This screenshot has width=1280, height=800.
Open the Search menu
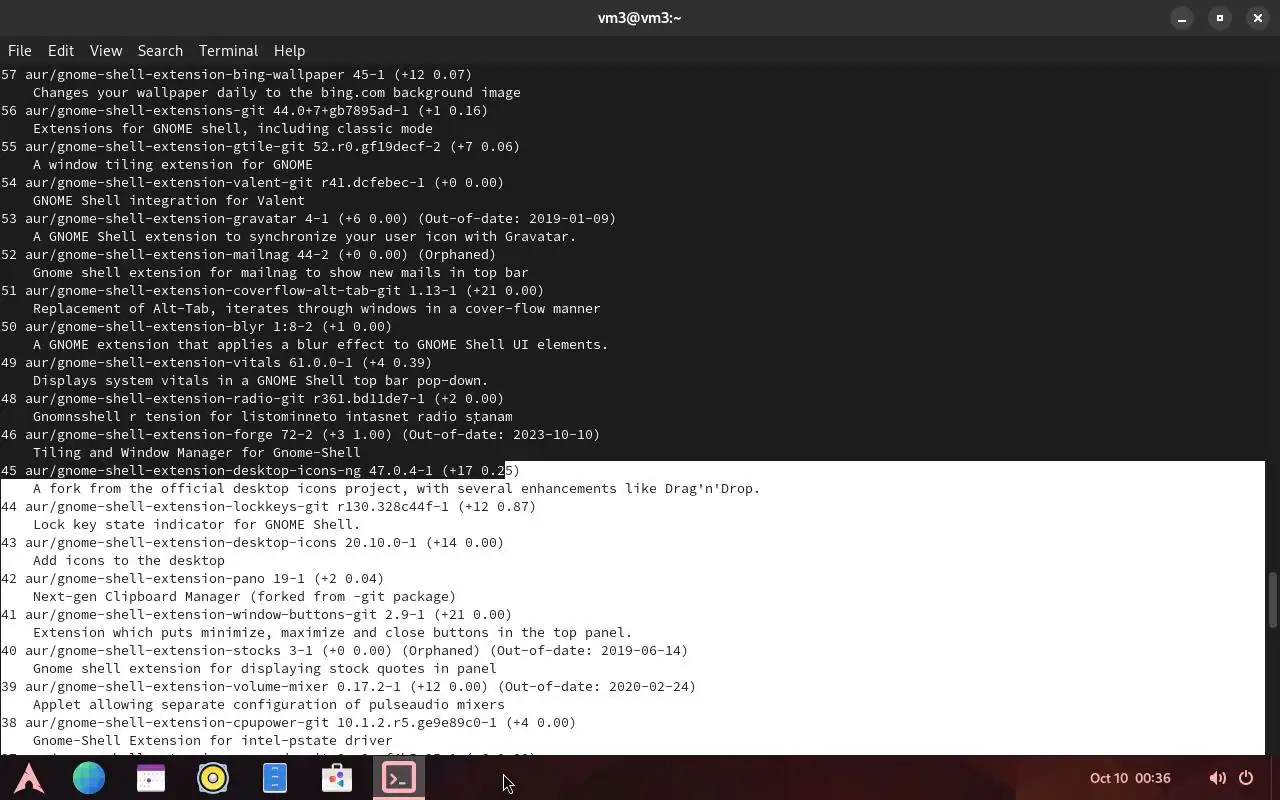pyautogui.click(x=160, y=51)
